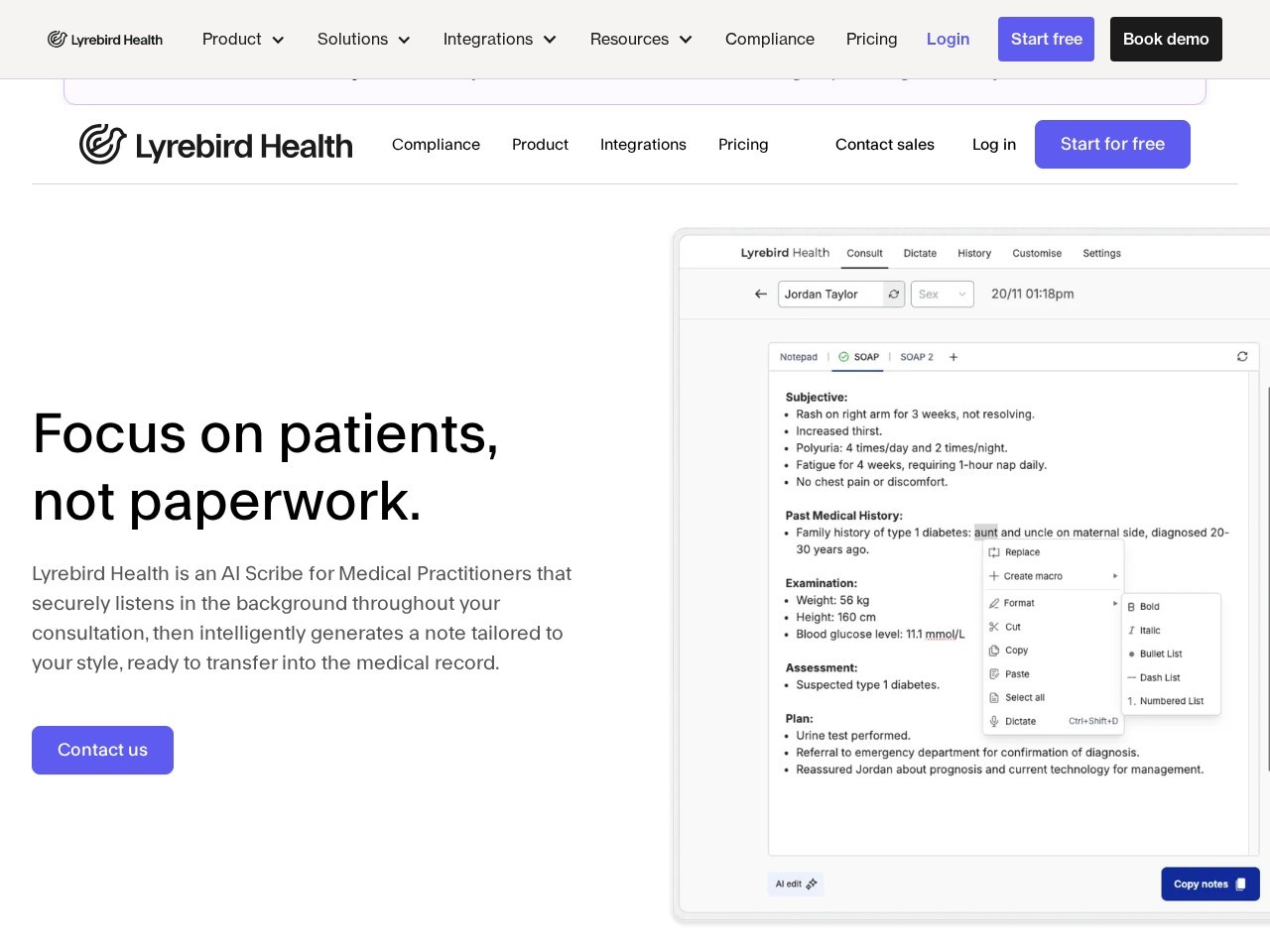Open the Customise tab
This screenshot has height=952, width=1270.
(x=1037, y=254)
